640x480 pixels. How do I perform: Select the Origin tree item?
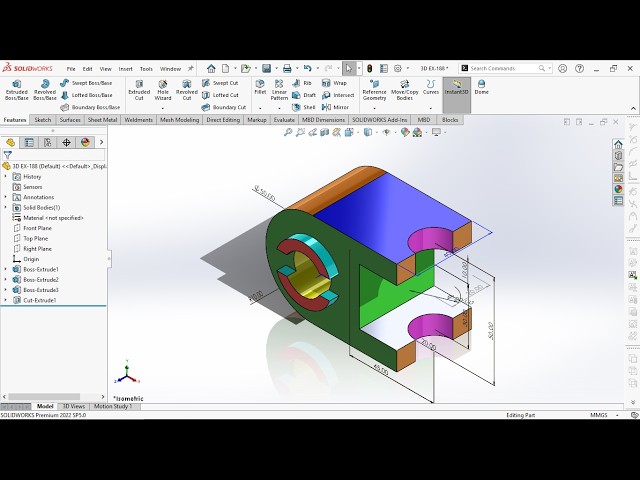click(x=27, y=259)
